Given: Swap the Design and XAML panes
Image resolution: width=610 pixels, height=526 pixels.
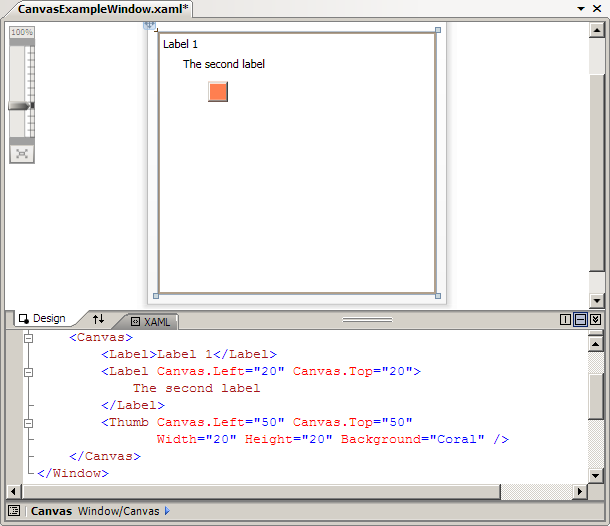Looking at the screenshot, I should (98, 319).
